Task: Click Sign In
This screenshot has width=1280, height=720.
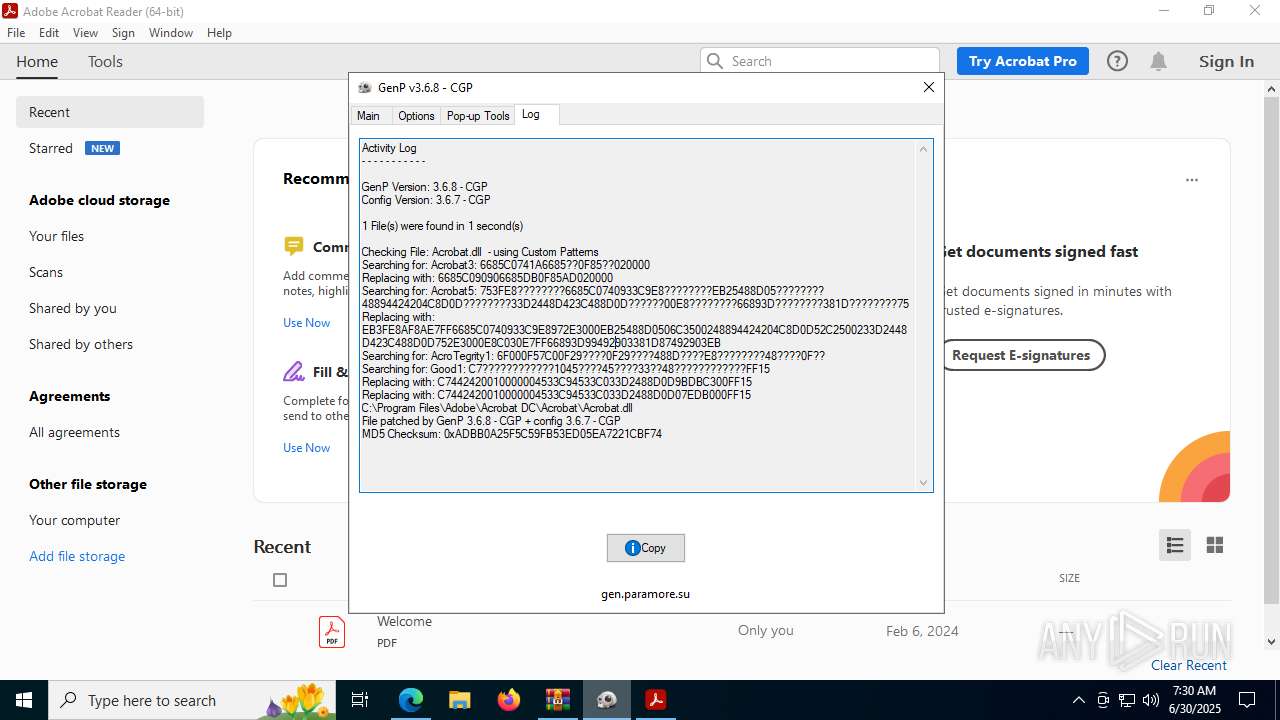Action: 1226,61
